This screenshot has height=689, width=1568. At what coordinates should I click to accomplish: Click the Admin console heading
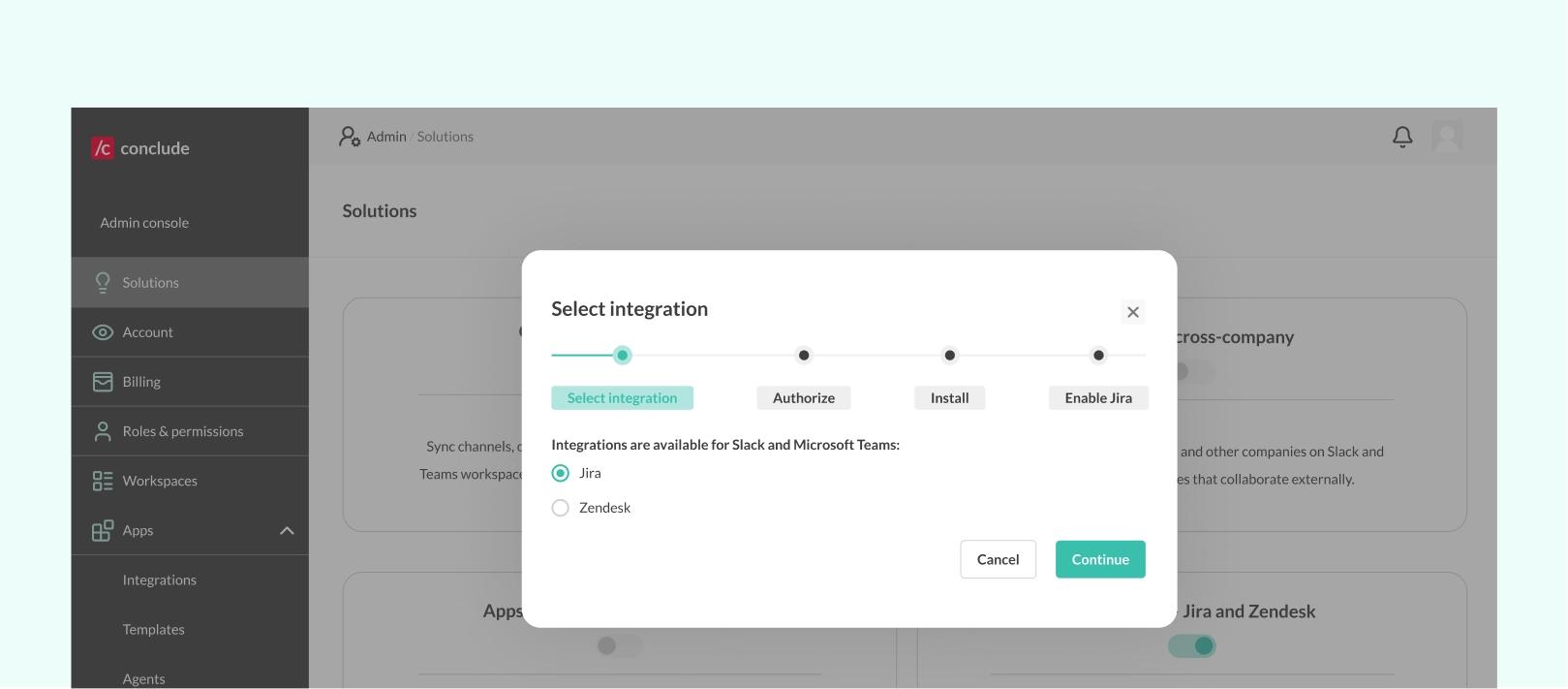(144, 223)
